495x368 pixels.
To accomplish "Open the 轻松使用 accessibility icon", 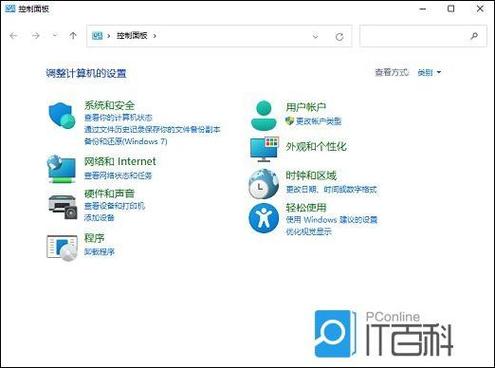I will point(263,218).
